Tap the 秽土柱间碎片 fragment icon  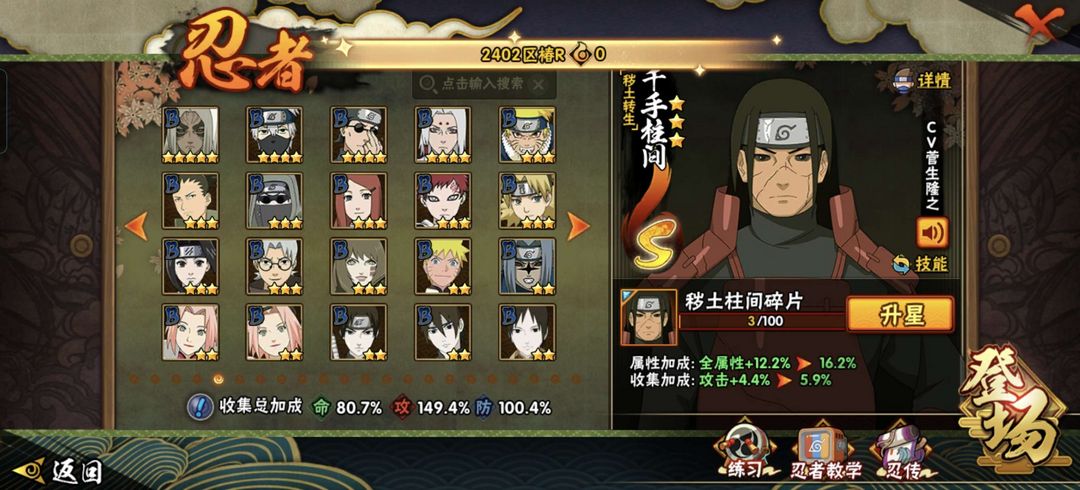[648, 318]
